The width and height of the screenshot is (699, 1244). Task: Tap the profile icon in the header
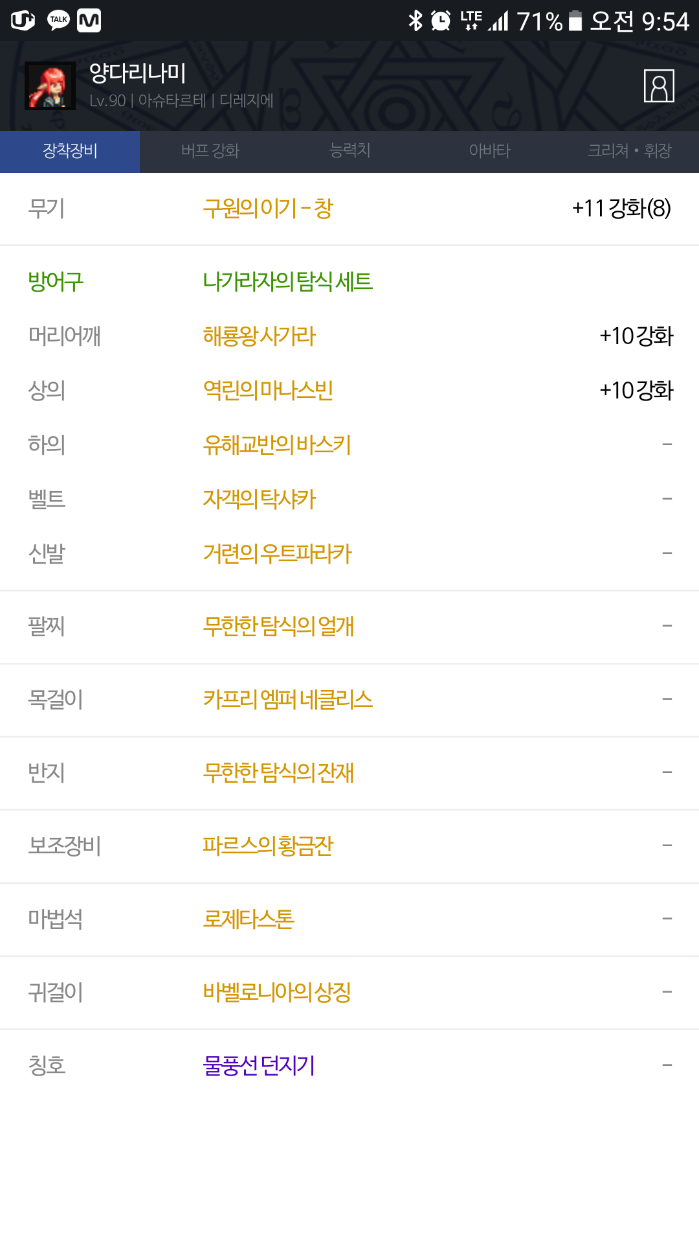(659, 86)
